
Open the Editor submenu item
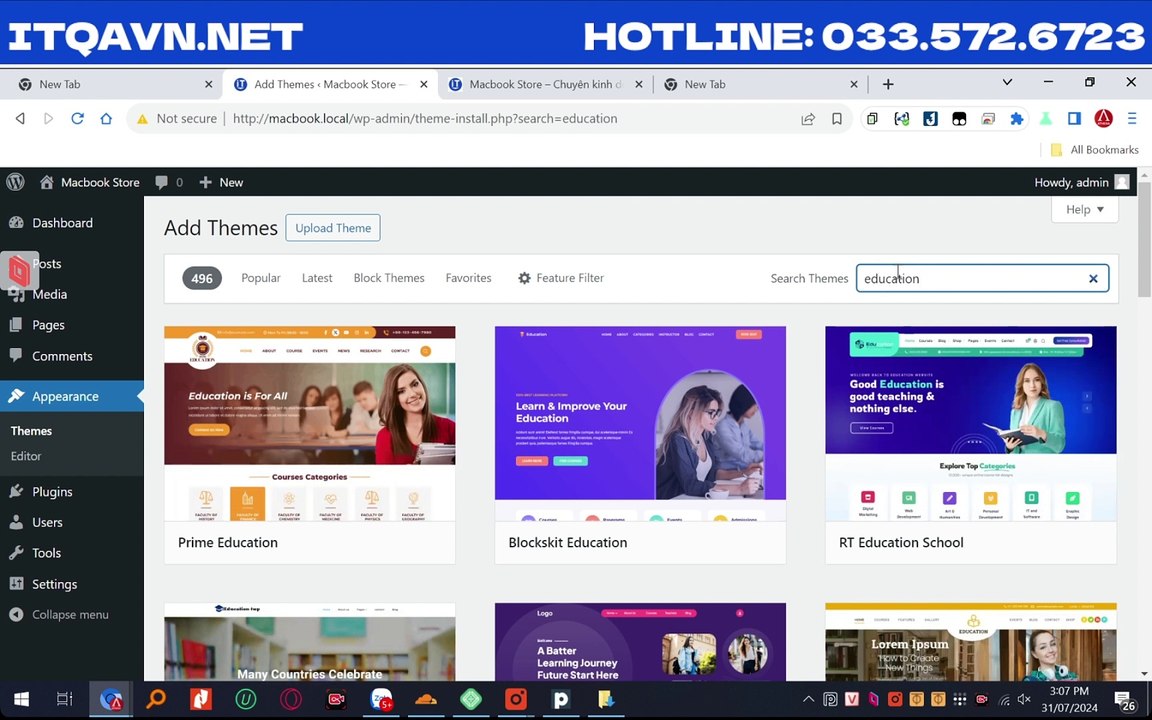click(x=26, y=456)
